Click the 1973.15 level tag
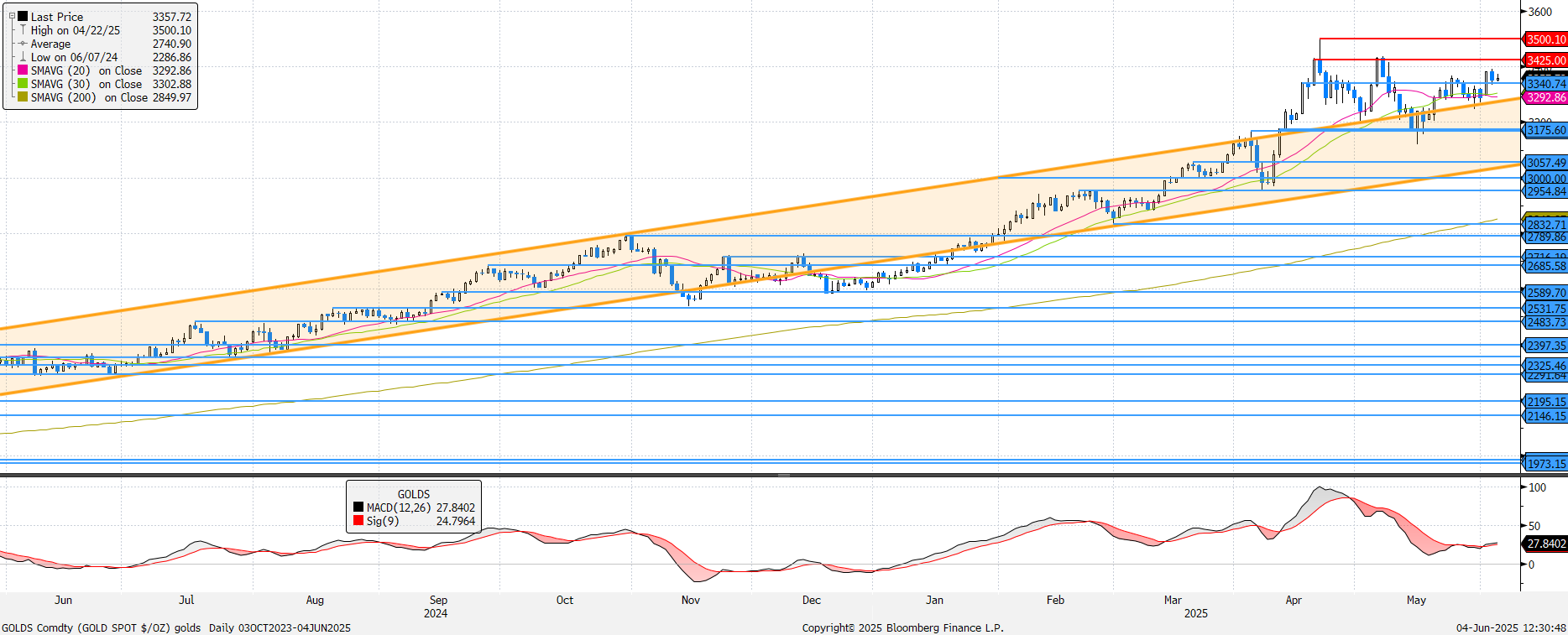The image size is (1568, 635). [1544, 464]
